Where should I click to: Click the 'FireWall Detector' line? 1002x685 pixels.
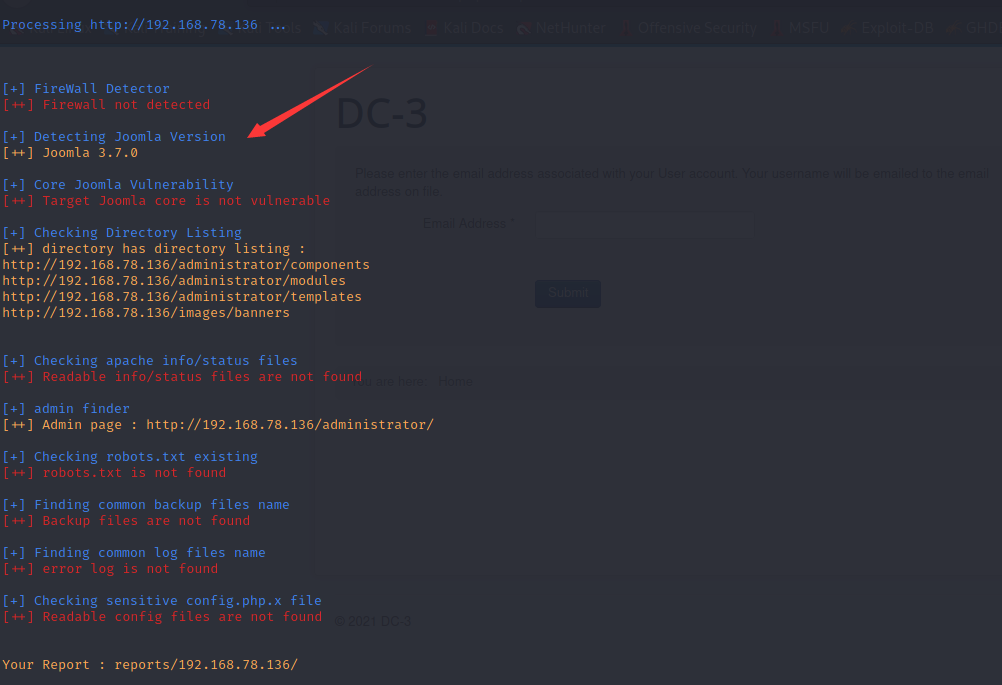tap(86, 89)
